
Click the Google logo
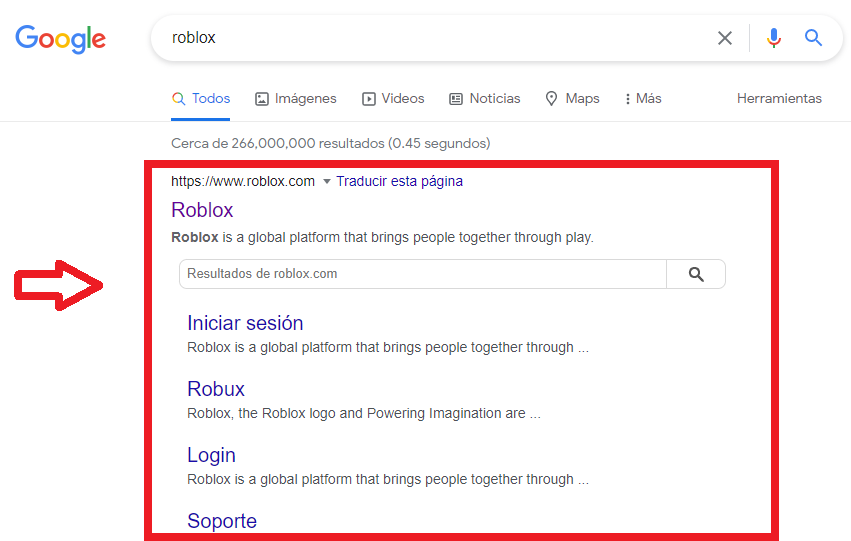click(60, 39)
